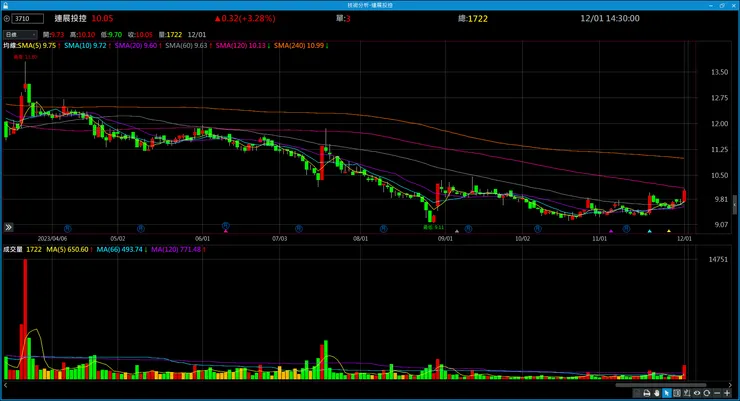Click the price change 0.32(+3.28%)
This screenshot has height=401, width=740.
[245, 18]
